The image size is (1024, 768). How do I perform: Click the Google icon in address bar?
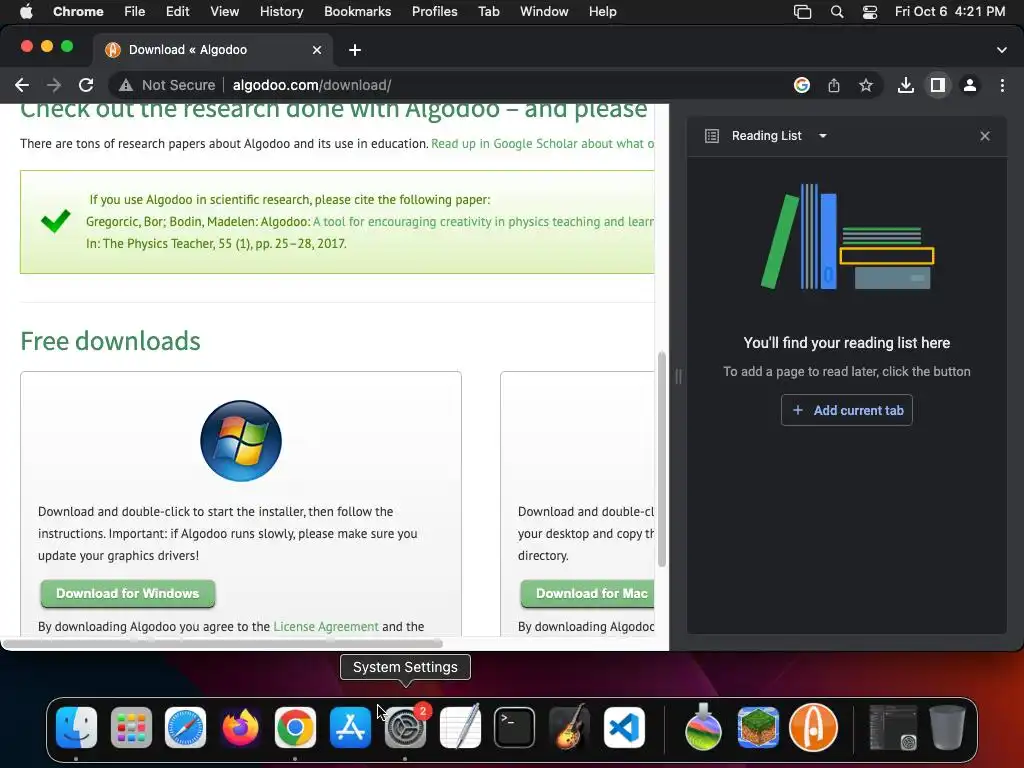(x=801, y=85)
